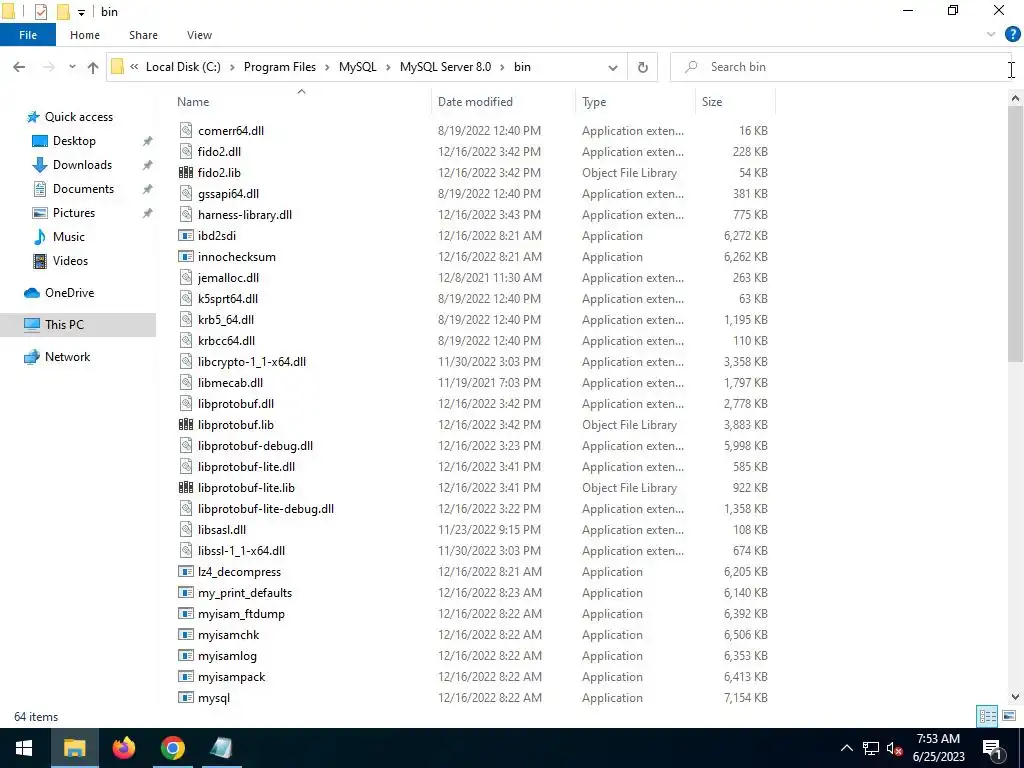Select the myisamchk application icon
1024x768 pixels.
coord(186,635)
